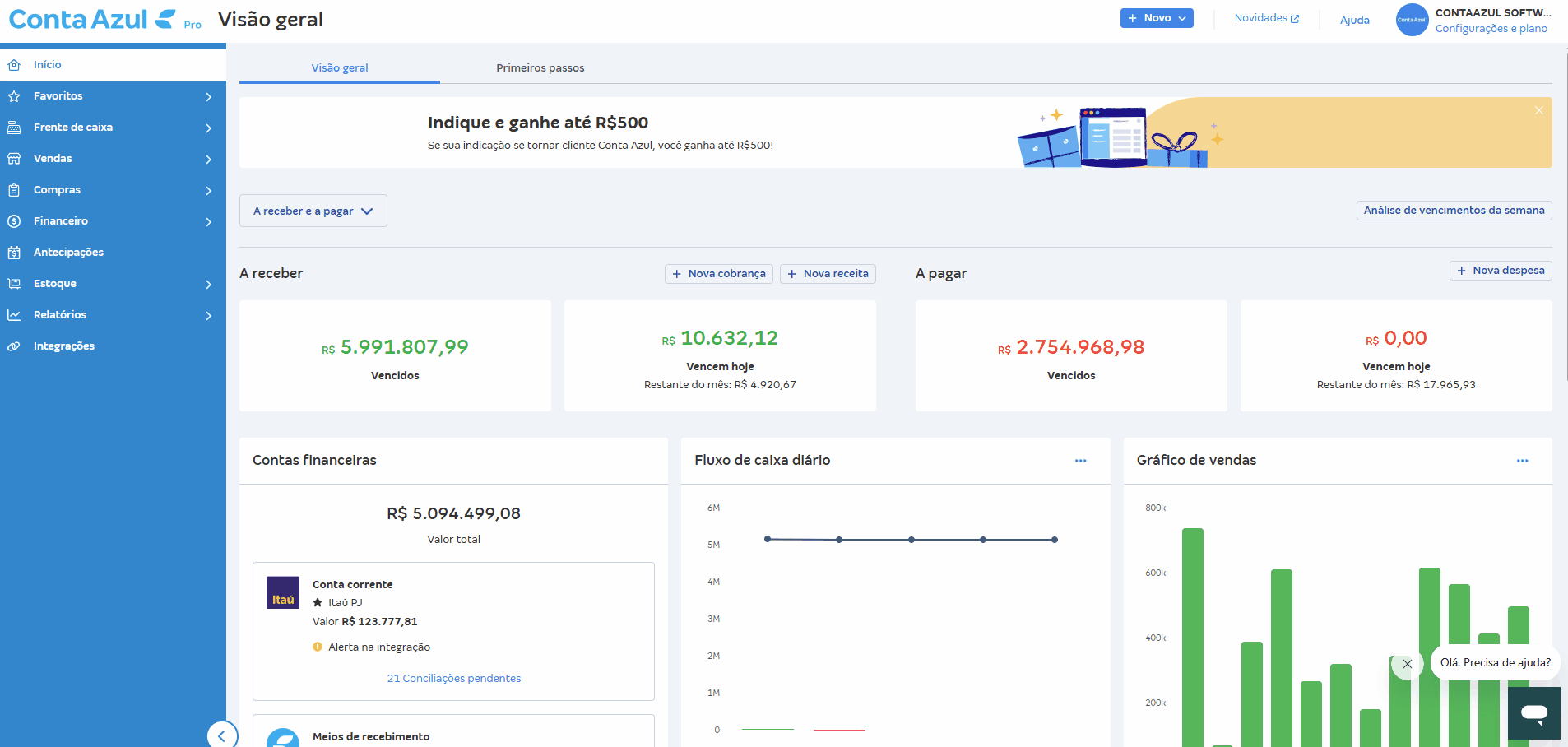Close the Indique e ganhe banner
1568x747 pixels.
pos(1538,110)
